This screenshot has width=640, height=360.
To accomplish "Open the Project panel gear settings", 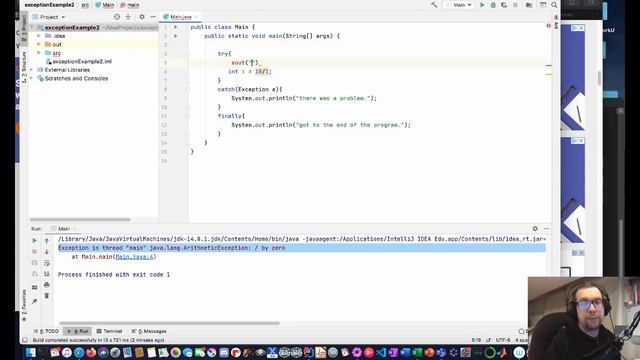I will [142, 17].
